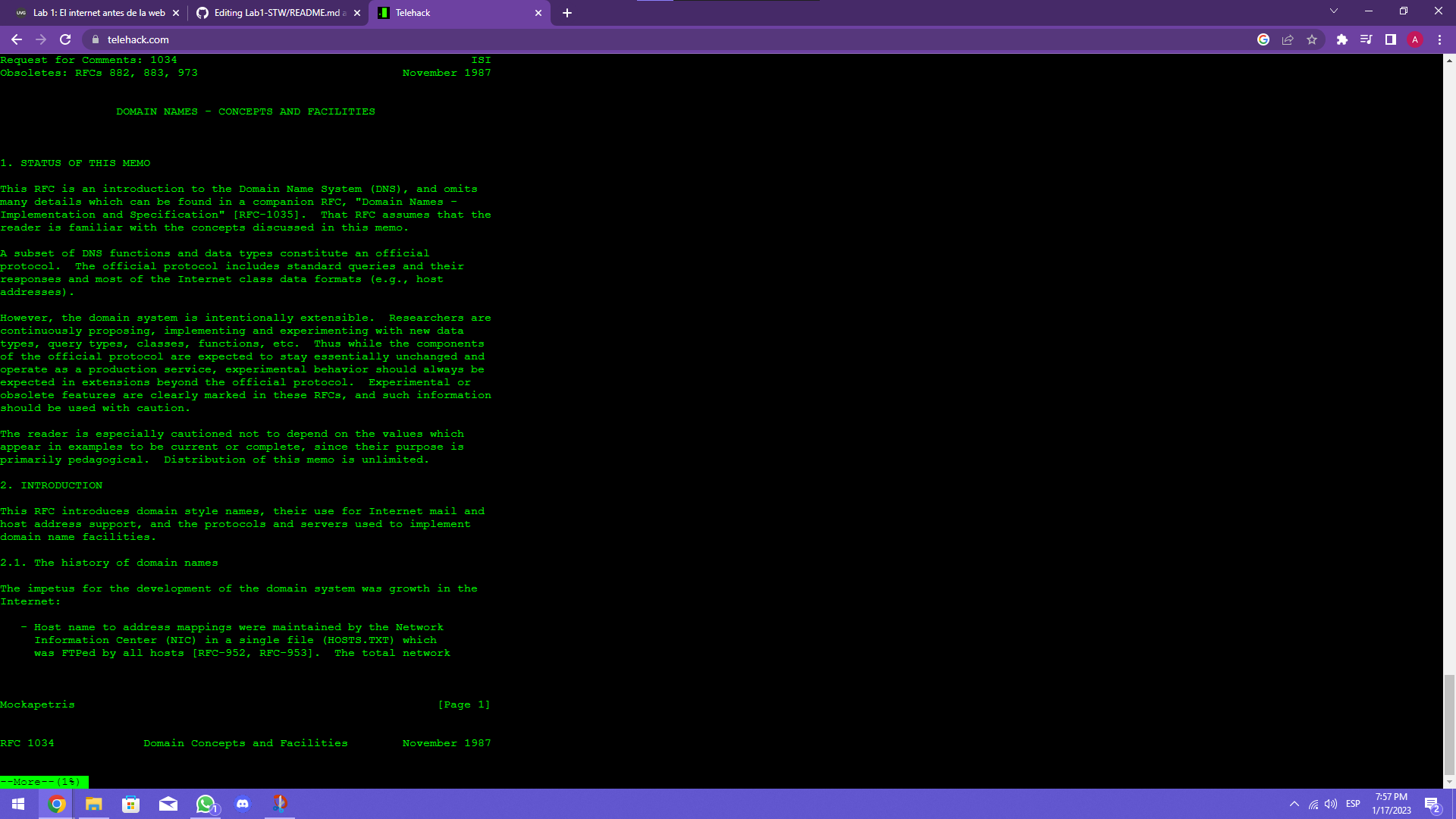
Task: Reload the Telehack page
Action: (x=65, y=39)
